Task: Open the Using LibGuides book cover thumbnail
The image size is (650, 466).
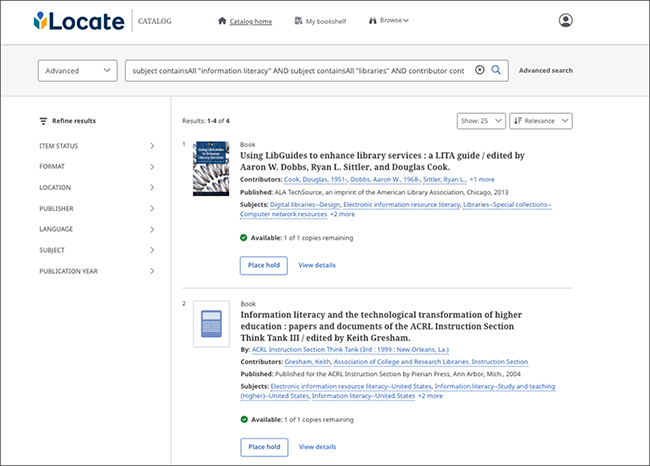Action: pos(211,168)
